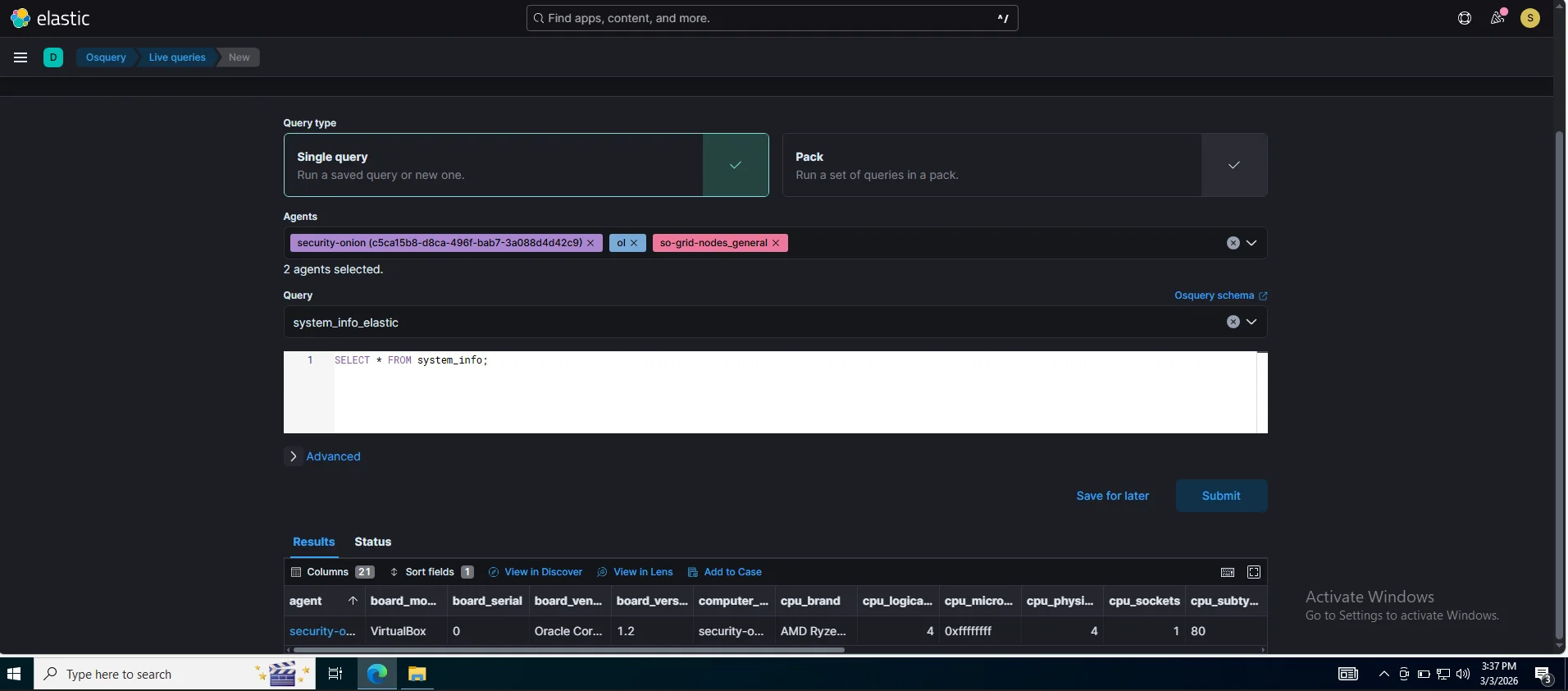This screenshot has width=1568, height=691.
Task: Open the newsfeed notifications icon
Action: click(x=1497, y=18)
